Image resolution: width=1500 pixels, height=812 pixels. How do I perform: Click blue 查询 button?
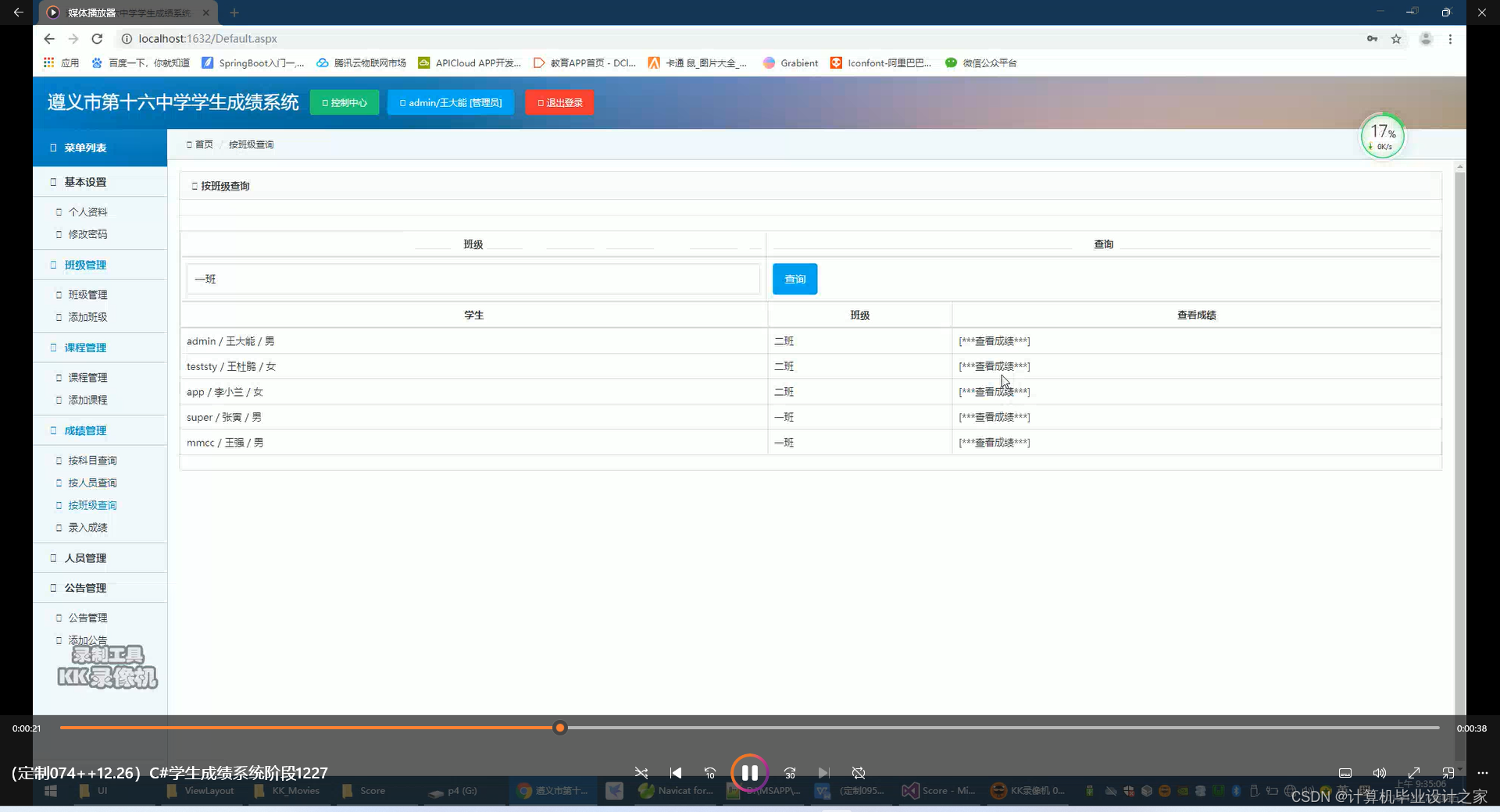795,279
